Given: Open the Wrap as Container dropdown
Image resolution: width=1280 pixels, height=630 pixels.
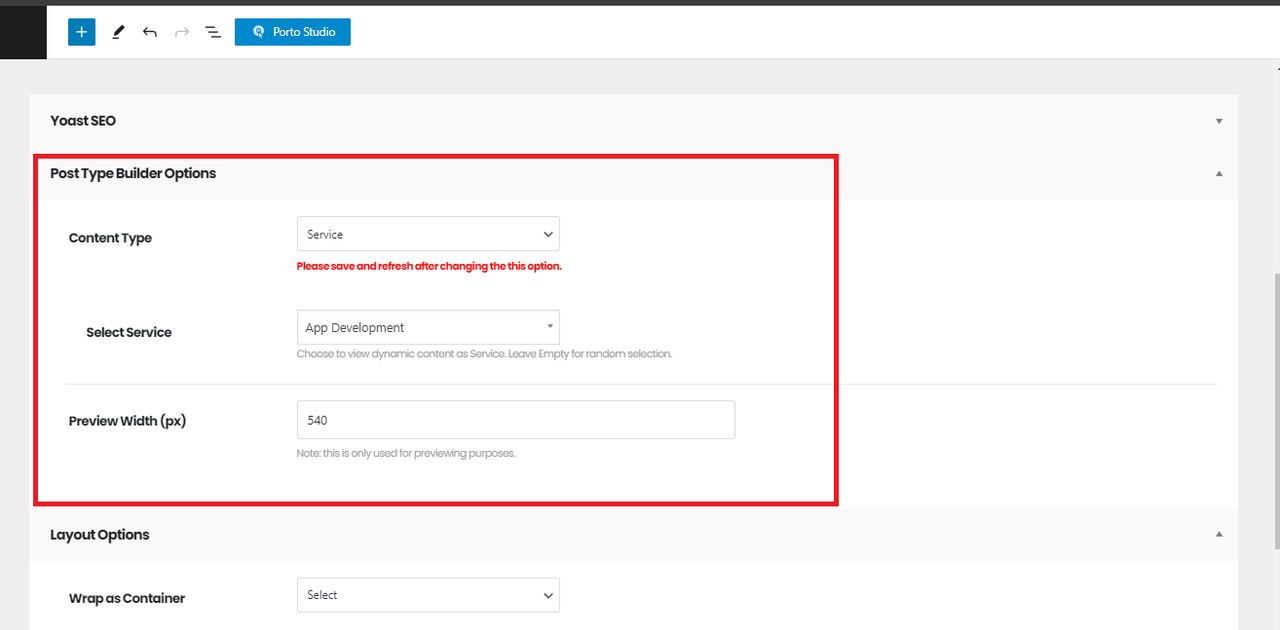Looking at the screenshot, I should click(x=428, y=595).
